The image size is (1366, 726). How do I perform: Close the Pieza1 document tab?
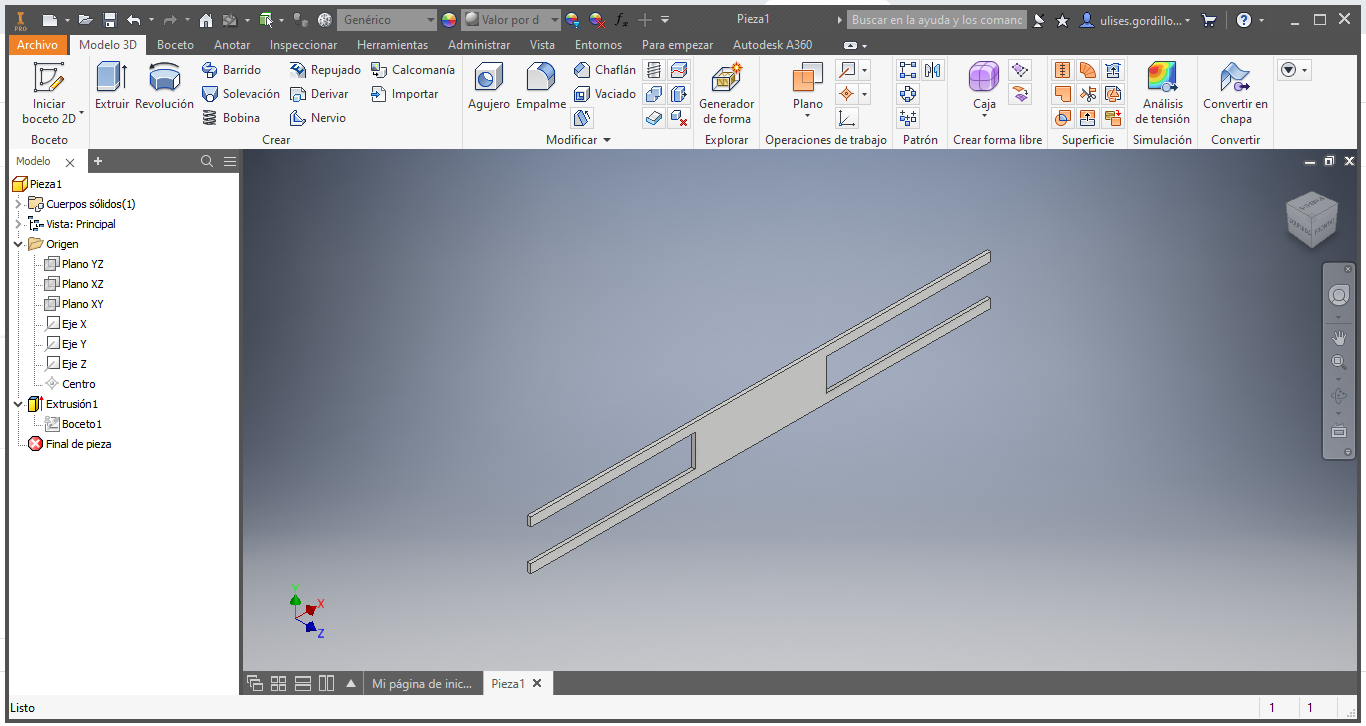(537, 684)
